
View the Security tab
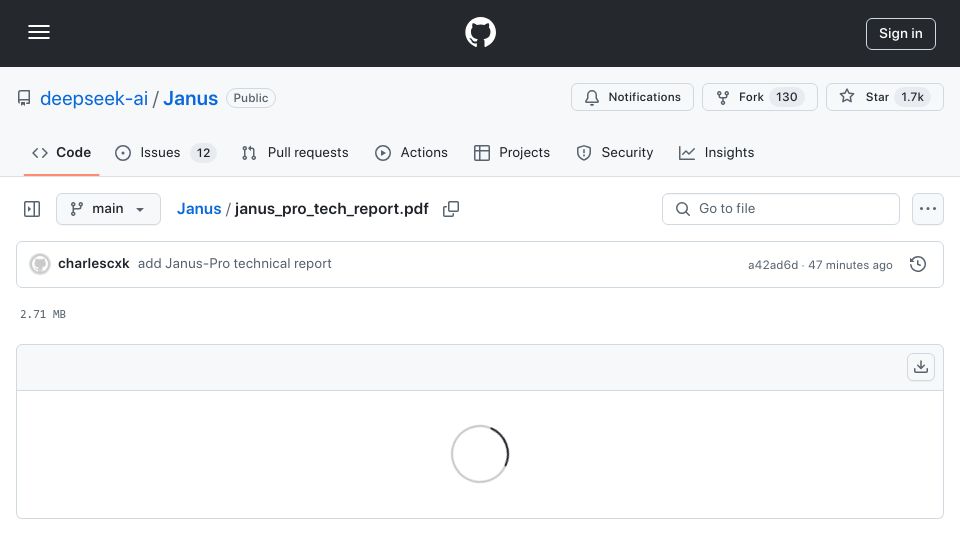click(615, 152)
